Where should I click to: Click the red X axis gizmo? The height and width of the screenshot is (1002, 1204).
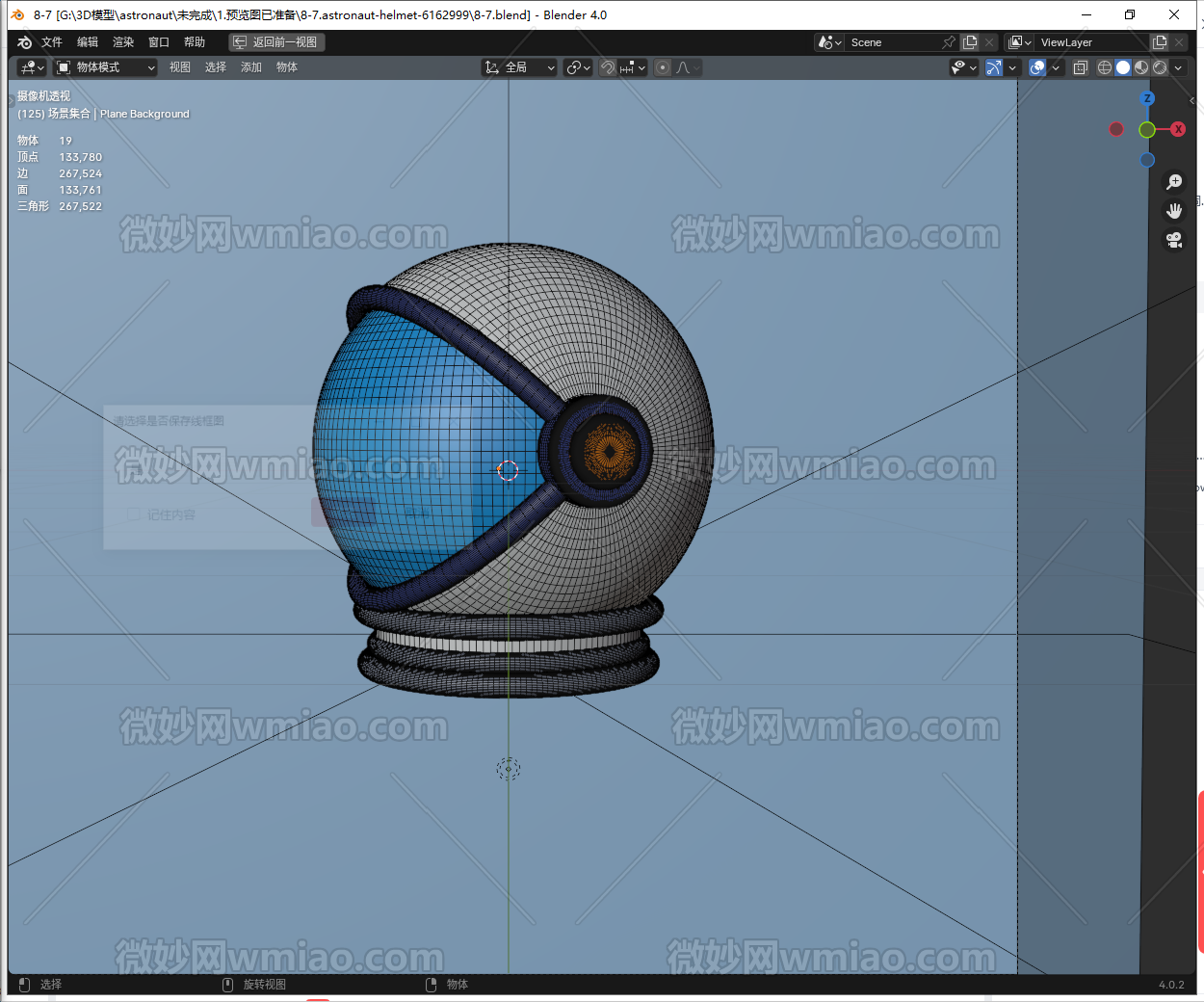point(1178,129)
